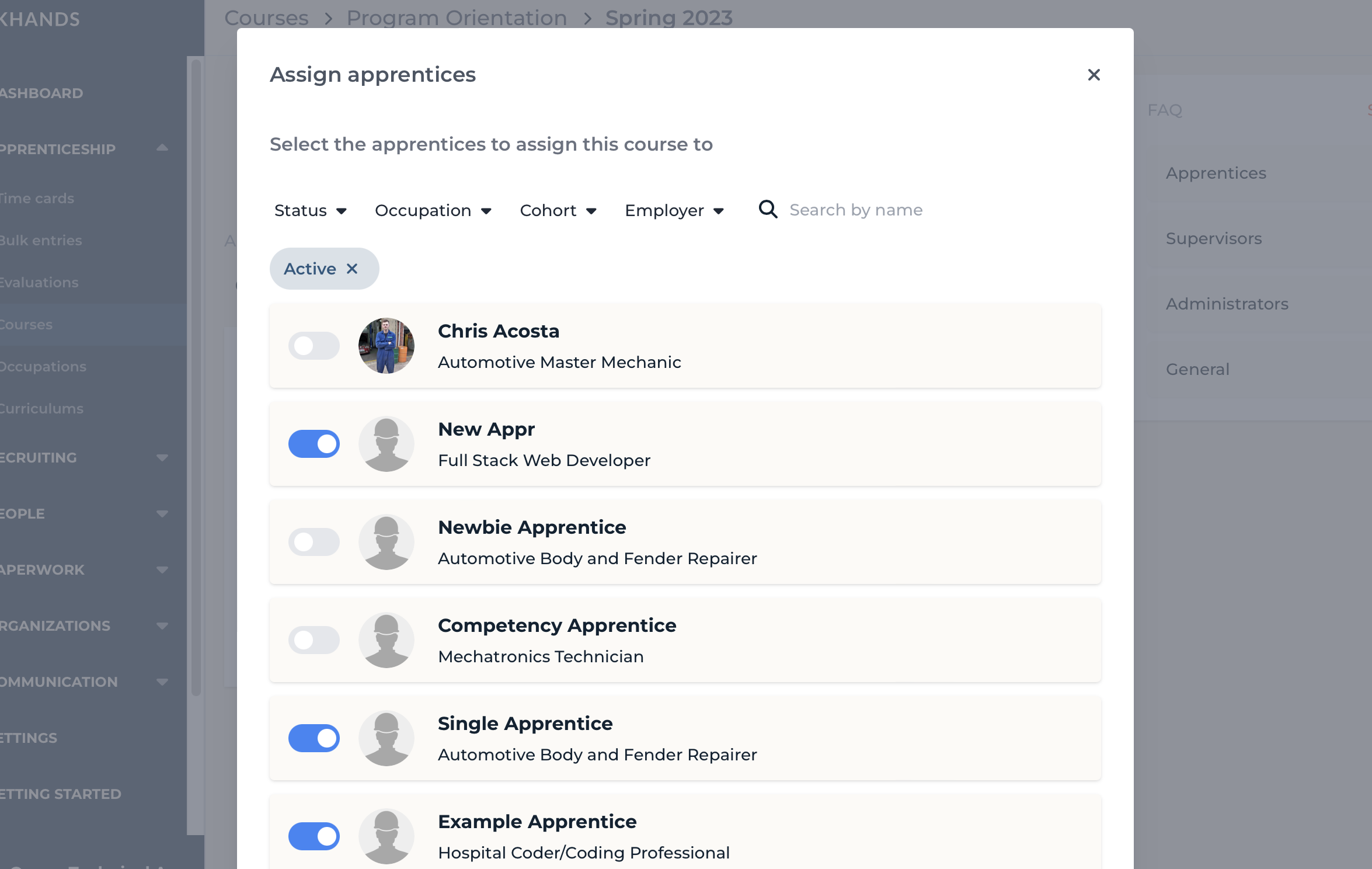The image size is (1372, 869).
Task: Close the Assign apprentices dialog
Action: pos(1094,75)
